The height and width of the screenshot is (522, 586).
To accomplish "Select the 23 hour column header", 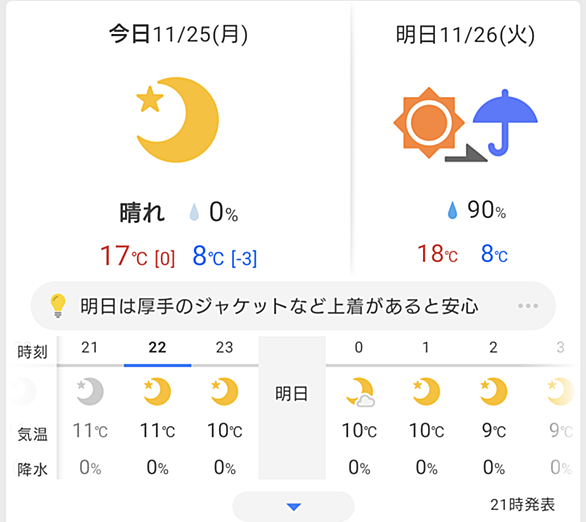I will pyautogui.click(x=225, y=348).
